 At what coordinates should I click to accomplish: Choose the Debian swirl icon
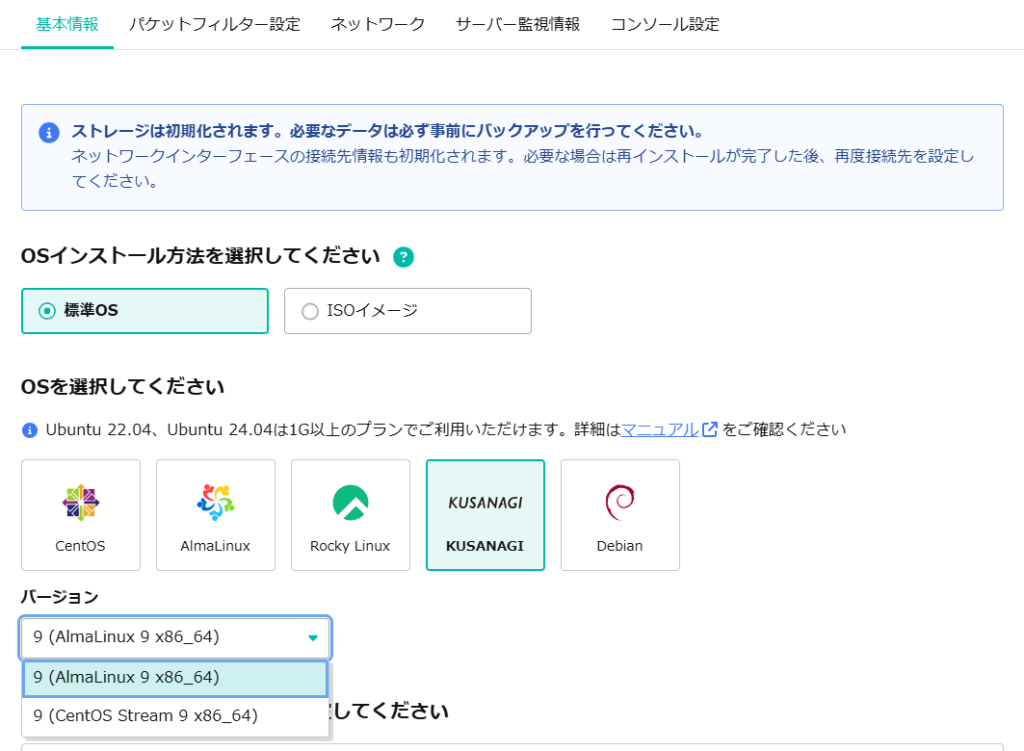pos(620,502)
